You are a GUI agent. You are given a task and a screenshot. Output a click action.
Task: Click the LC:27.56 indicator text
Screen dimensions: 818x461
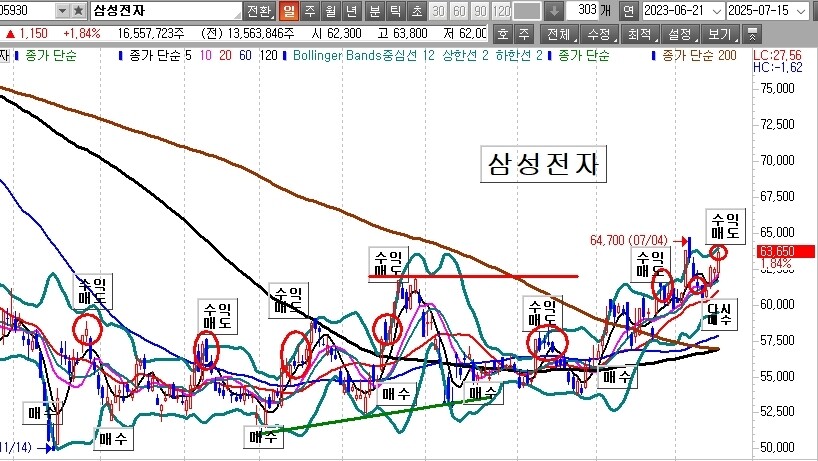click(777, 56)
